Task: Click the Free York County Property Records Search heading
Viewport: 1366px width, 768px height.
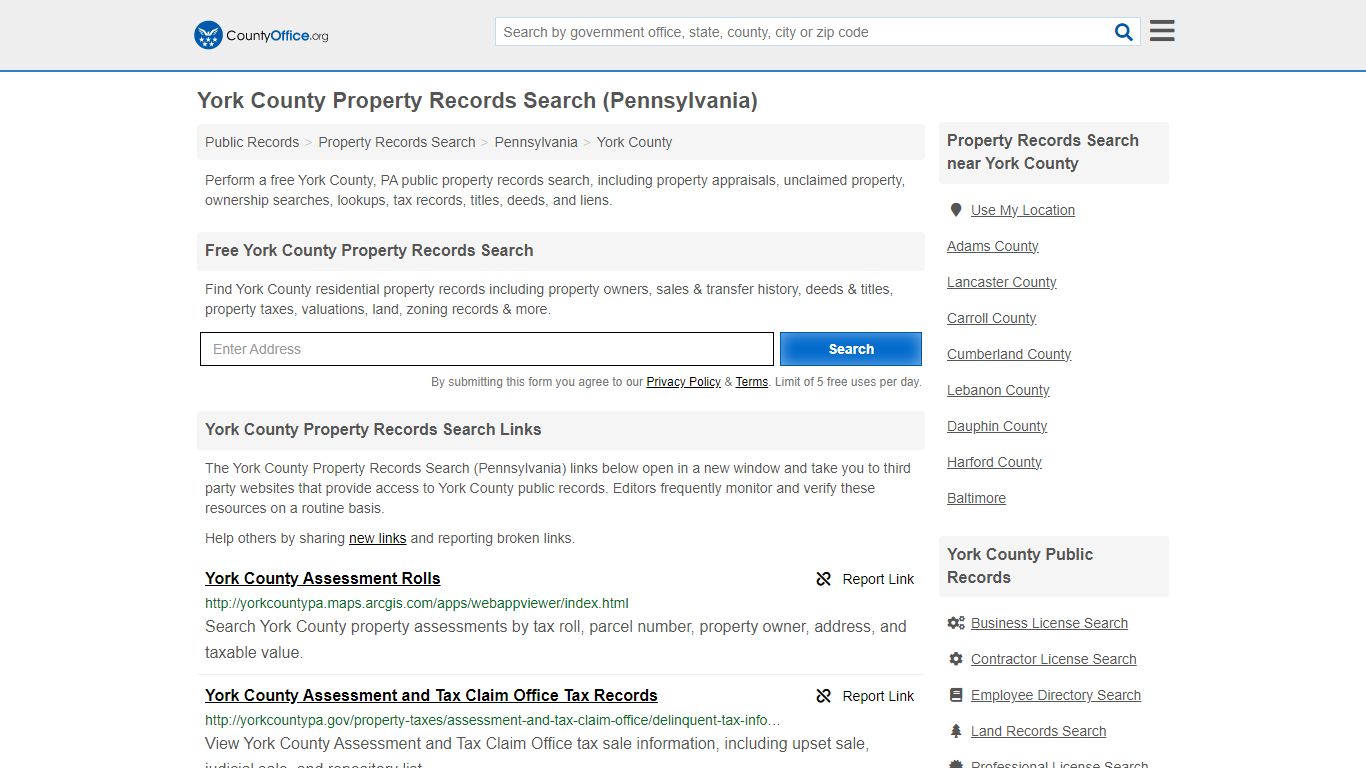Action: 369,250
